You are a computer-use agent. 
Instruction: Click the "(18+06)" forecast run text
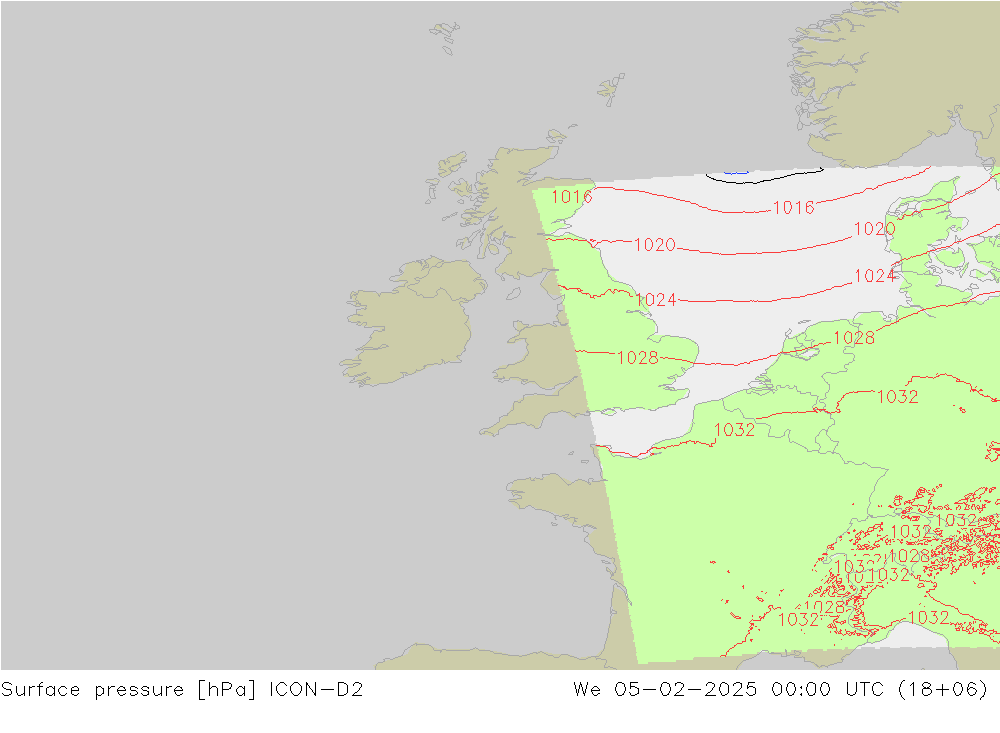point(942,690)
